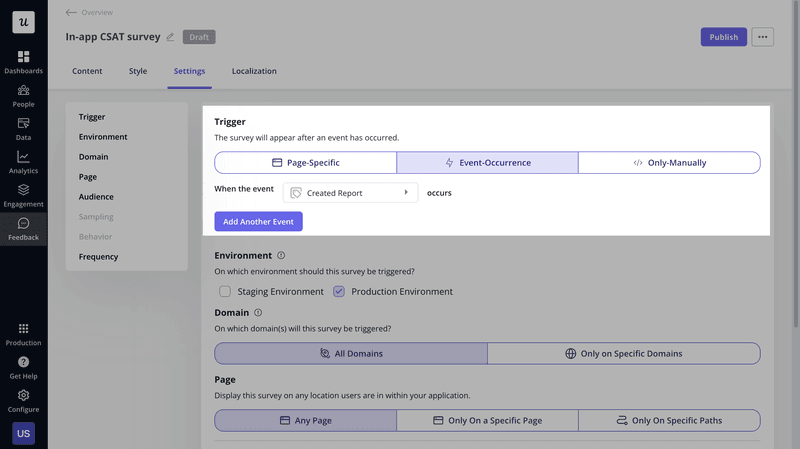Jump to Behavior in side menu
800x449 pixels.
pos(95,236)
